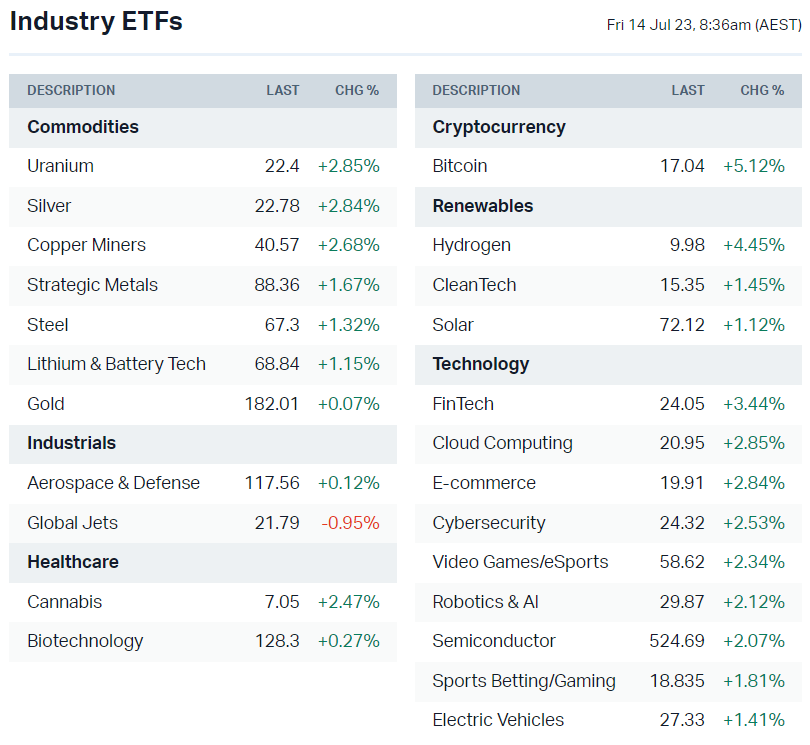Open the Cannabis ETF row
The image size is (810, 745).
pyautogui.click(x=65, y=602)
